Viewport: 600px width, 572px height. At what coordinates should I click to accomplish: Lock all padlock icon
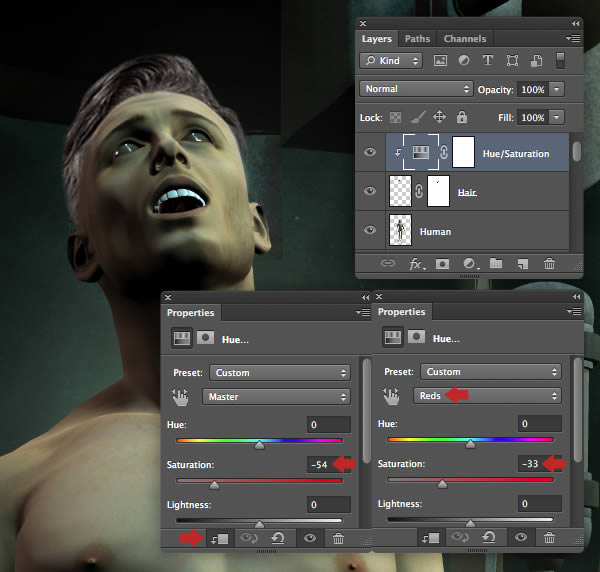[462, 117]
